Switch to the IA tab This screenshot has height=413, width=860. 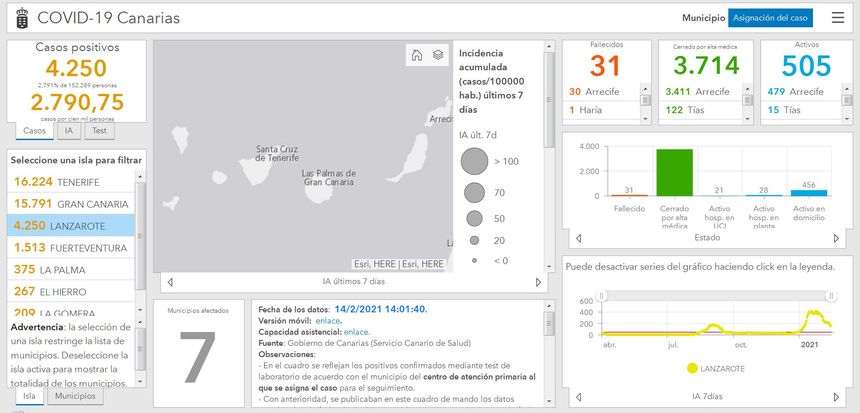point(69,131)
